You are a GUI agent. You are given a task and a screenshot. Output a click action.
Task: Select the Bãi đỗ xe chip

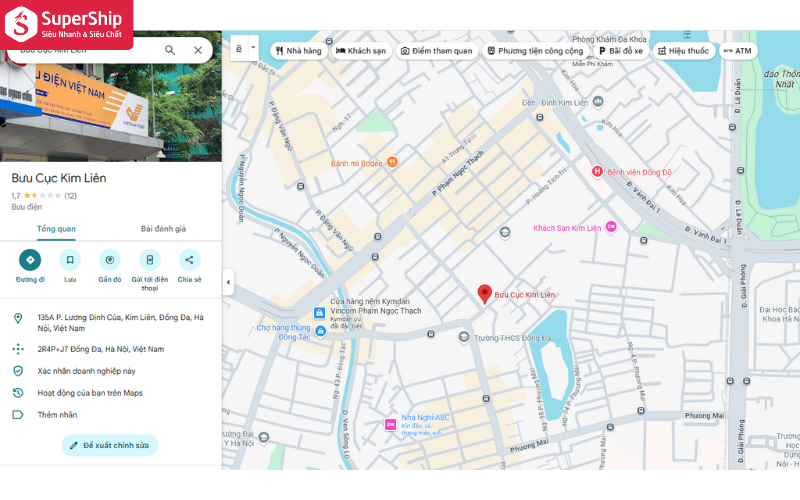(x=620, y=51)
